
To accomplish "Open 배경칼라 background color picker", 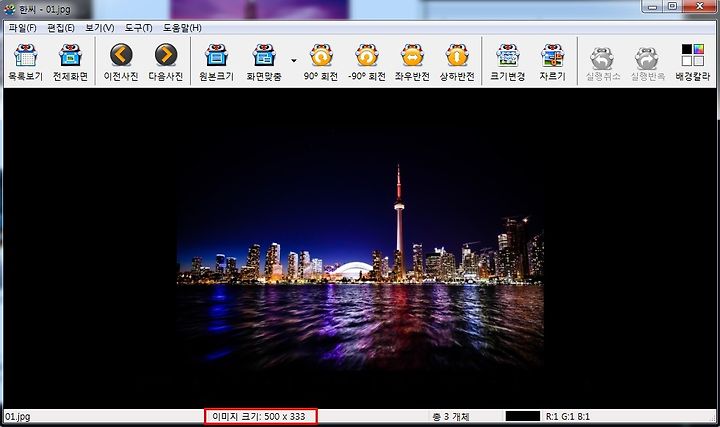I will (x=692, y=62).
